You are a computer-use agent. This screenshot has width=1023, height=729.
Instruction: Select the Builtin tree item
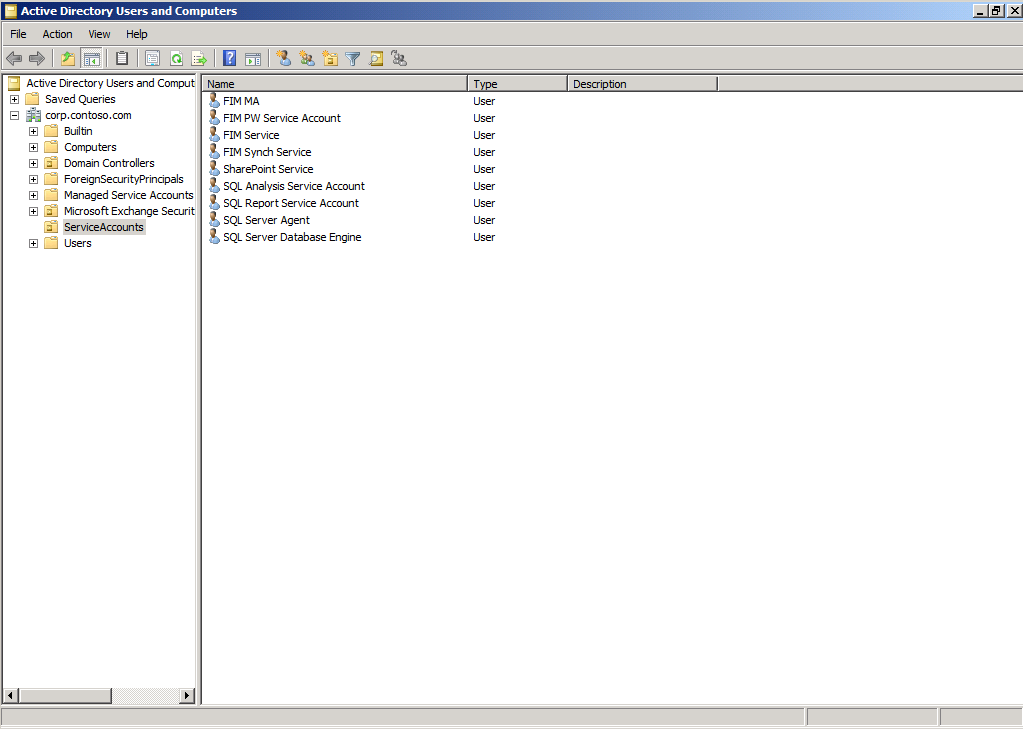click(78, 131)
